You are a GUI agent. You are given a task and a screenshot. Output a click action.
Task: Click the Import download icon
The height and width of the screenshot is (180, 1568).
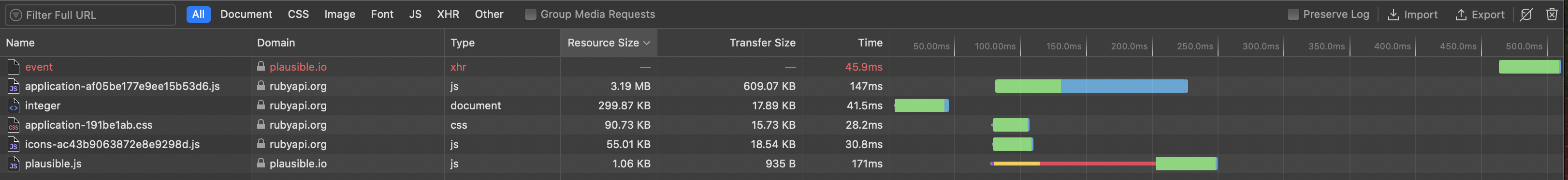pyautogui.click(x=1393, y=15)
